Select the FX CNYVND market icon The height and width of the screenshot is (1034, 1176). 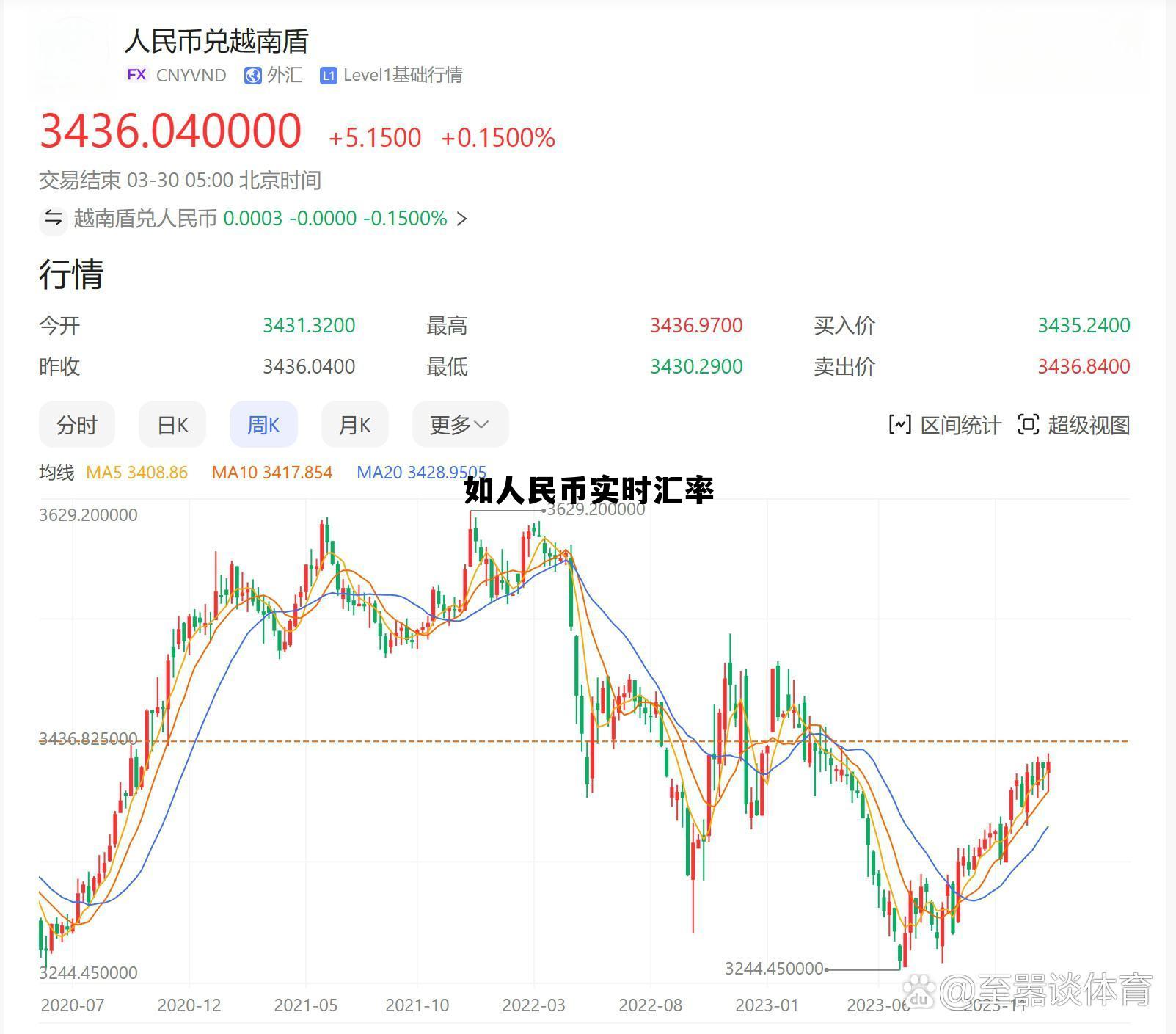(x=136, y=75)
